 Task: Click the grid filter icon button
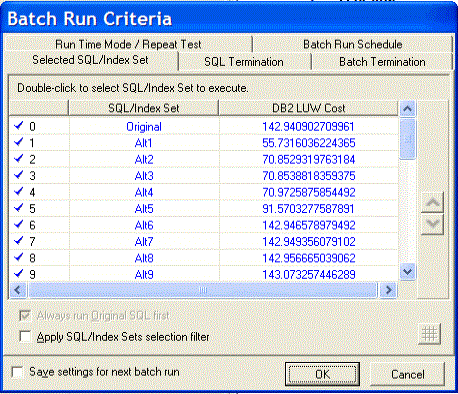point(429,334)
